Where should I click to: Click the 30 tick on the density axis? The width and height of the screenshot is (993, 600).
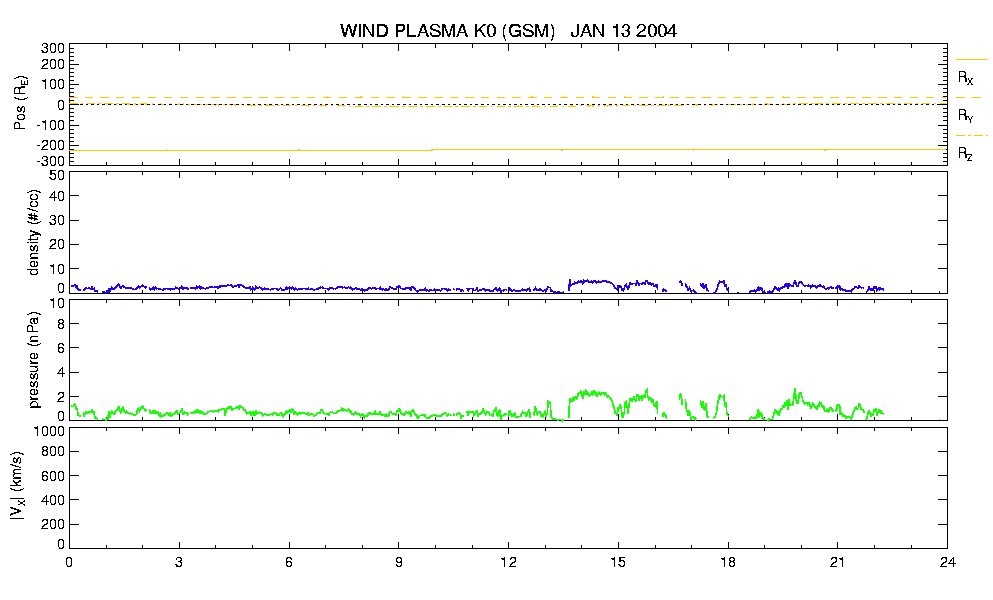point(57,220)
